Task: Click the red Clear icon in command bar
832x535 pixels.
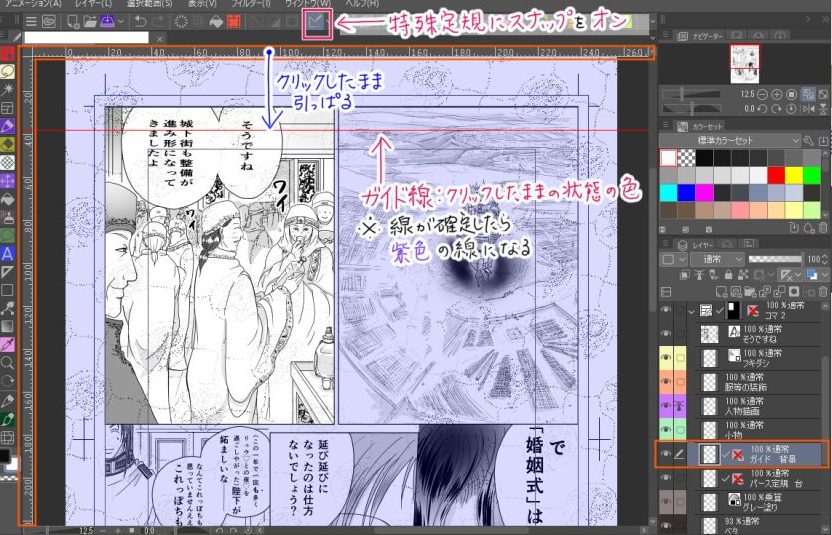Action: point(233,22)
